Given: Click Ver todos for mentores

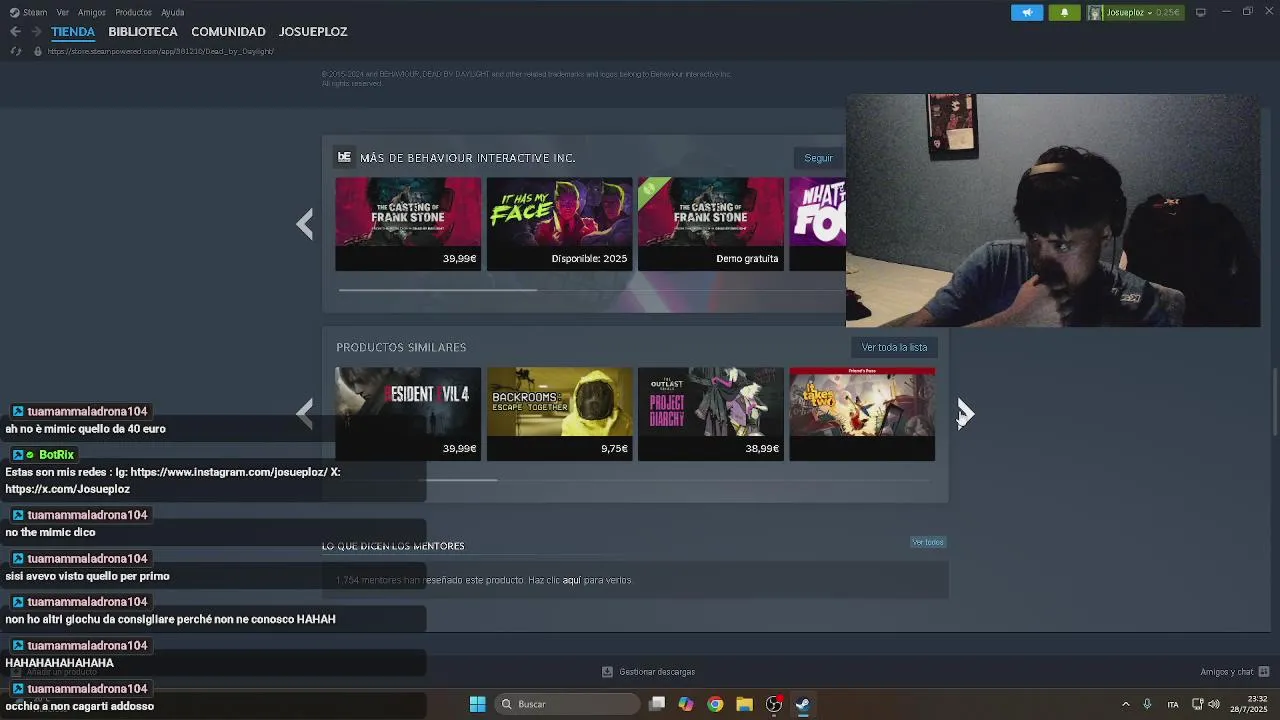Looking at the screenshot, I should 927,542.
